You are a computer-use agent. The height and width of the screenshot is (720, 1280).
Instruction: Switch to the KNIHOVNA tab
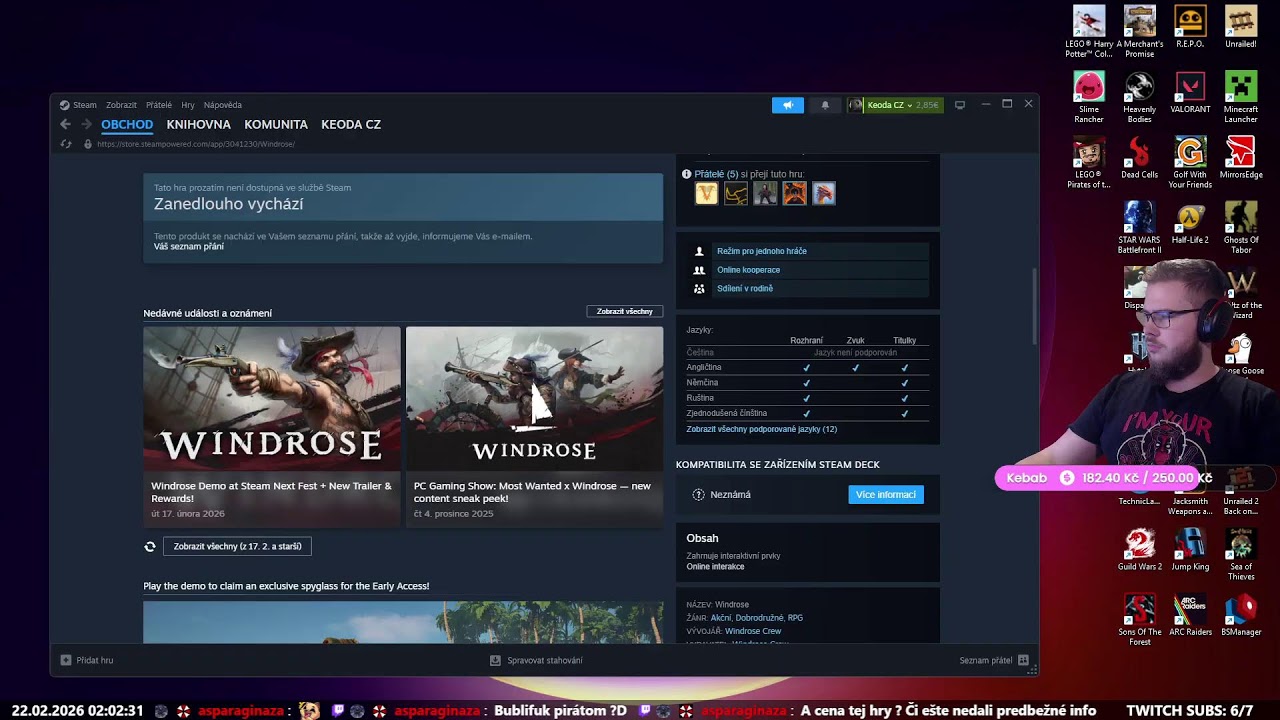coord(199,125)
